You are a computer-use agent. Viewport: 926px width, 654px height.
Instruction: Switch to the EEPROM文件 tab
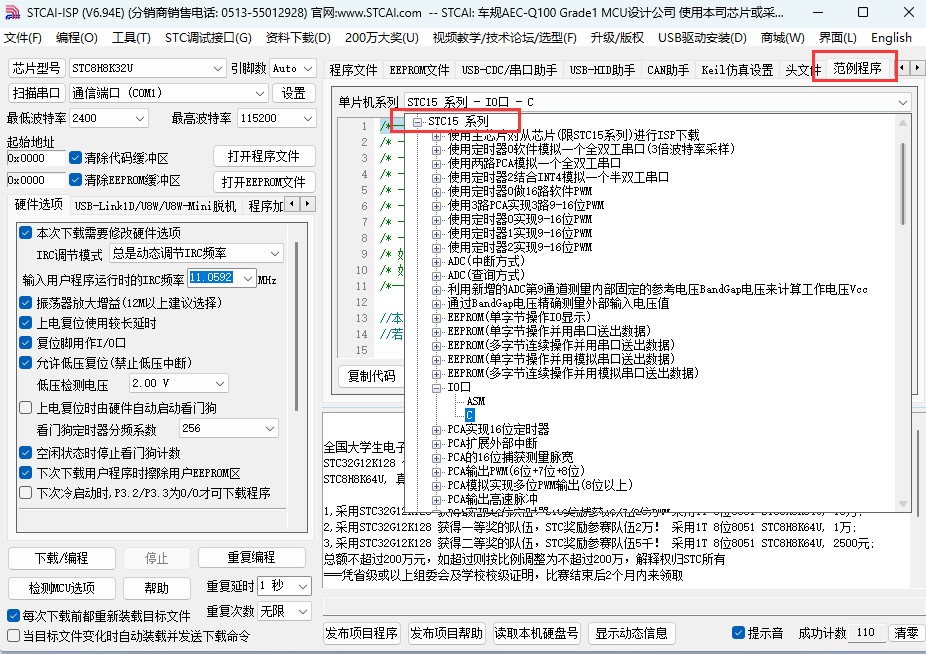(x=419, y=70)
